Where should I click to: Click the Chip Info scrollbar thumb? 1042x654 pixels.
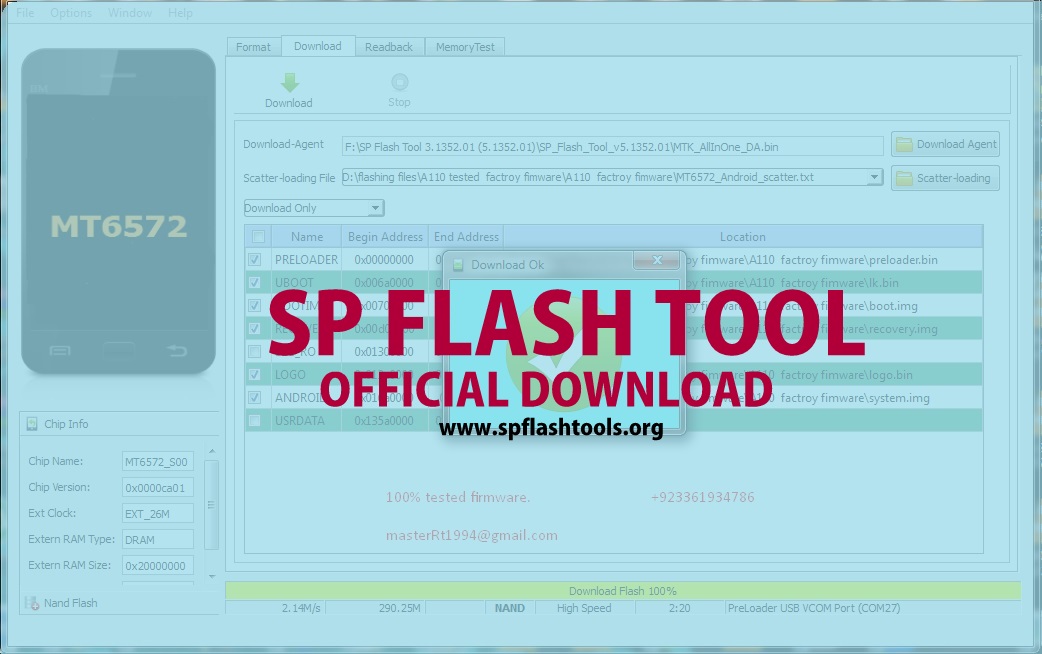click(211, 504)
